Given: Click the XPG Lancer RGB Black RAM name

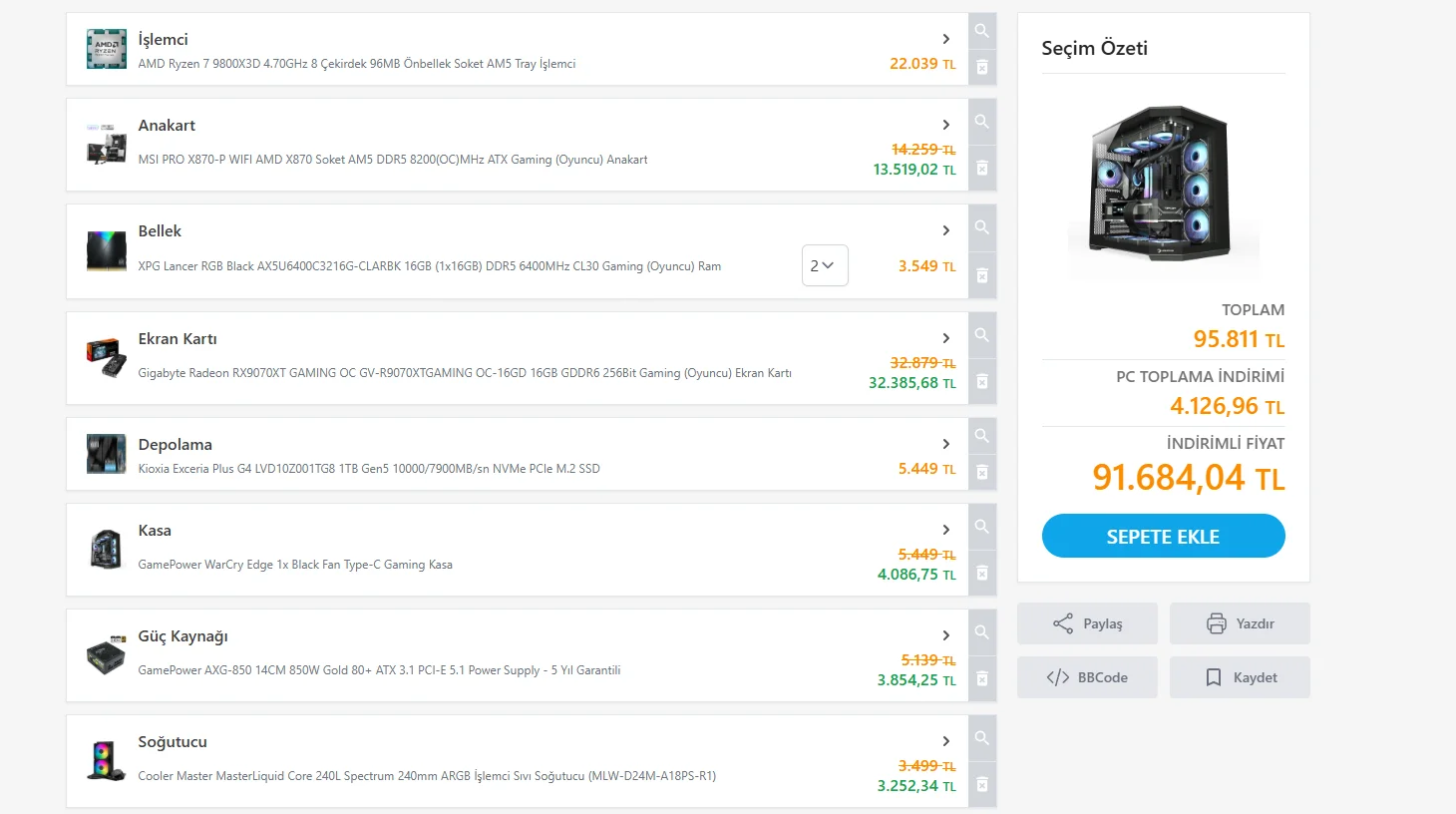Looking at the screenshot, I should tap(430, 266).
